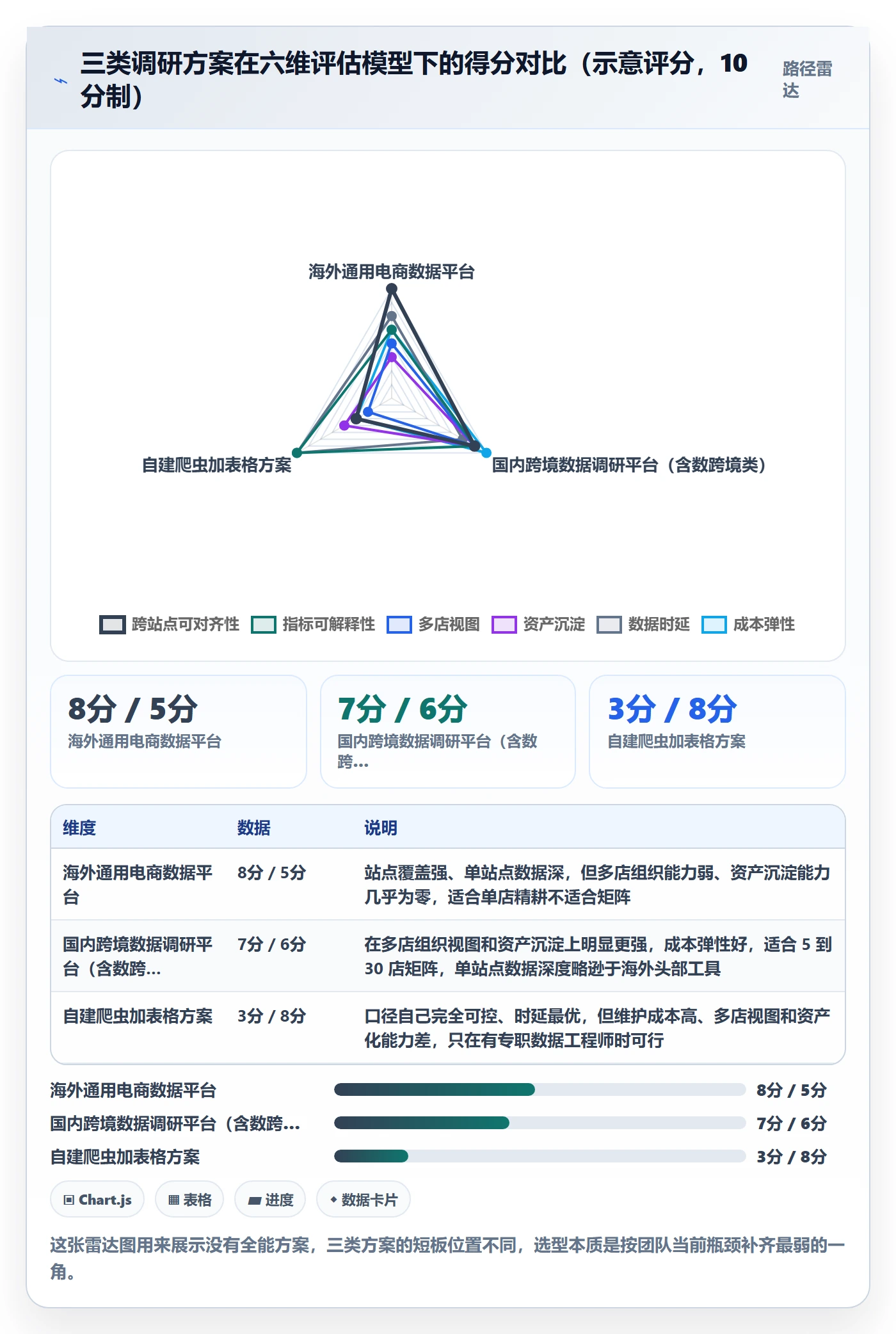Viewport: 896px width, 1334px height.
Task: Click the radar axis label 海外通用电商数据平台
Action: [392, 271]
